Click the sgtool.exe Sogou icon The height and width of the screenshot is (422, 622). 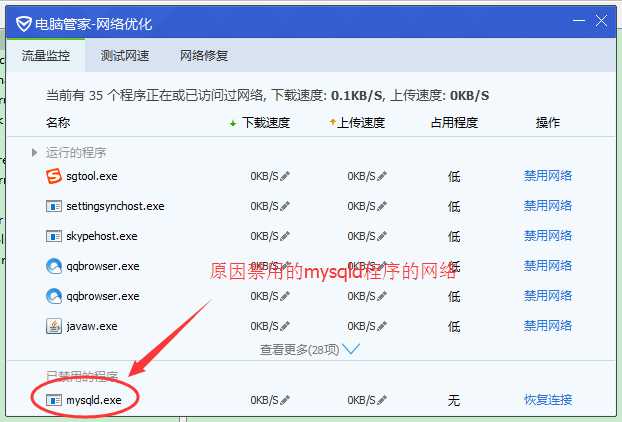point(54,176)
